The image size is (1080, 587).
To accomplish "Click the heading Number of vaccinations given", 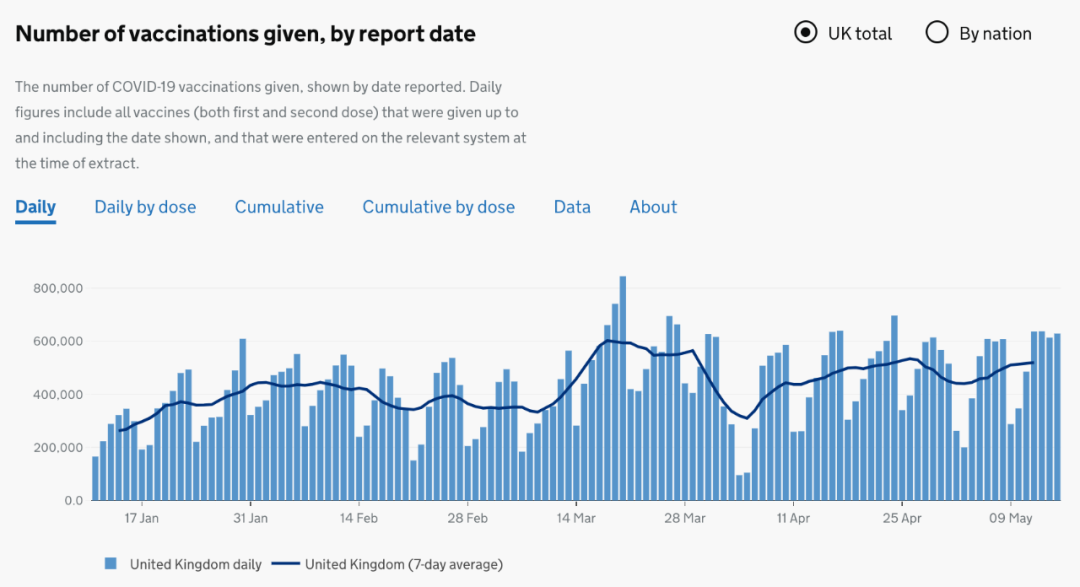I will (x=245, y=34).
